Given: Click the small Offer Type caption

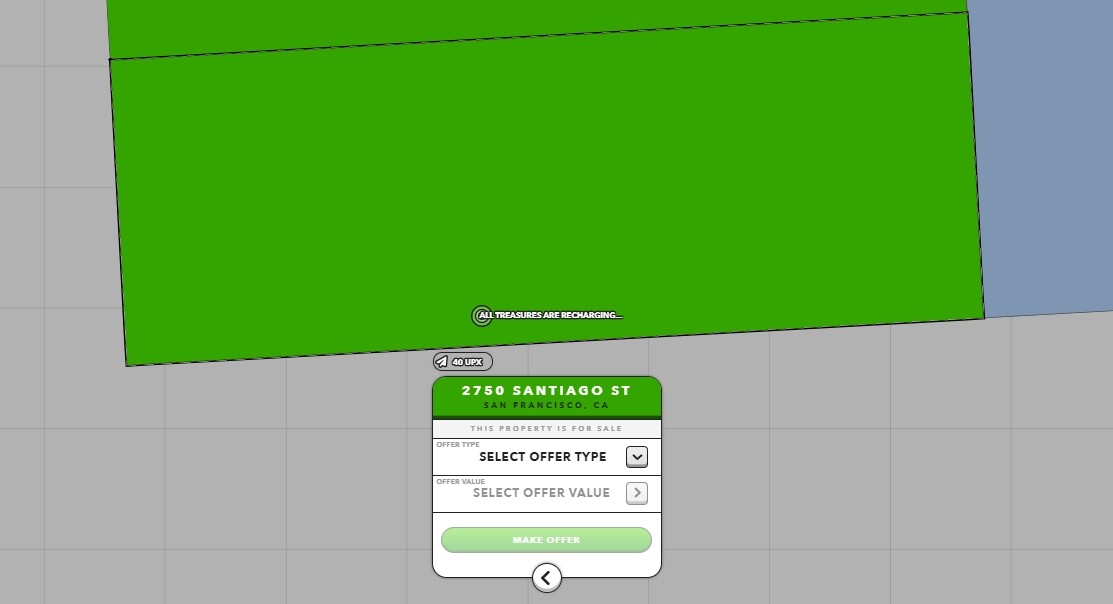Looking at the screenshot, I should [458, 445].
